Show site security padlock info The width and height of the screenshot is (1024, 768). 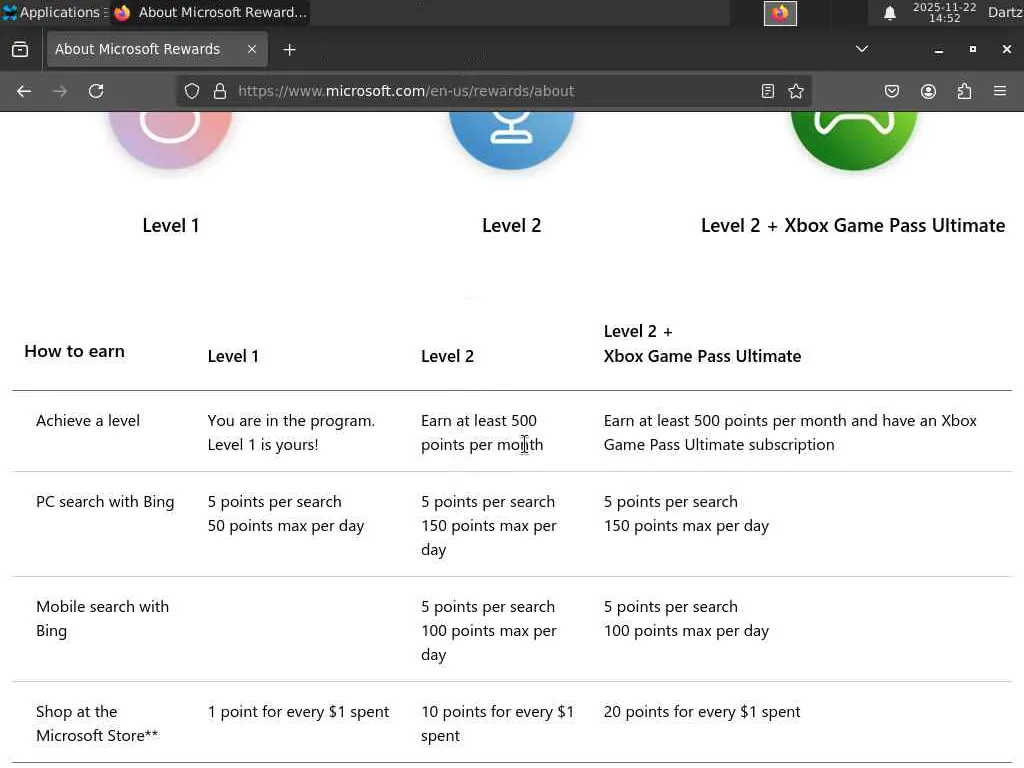pos(220,91)
